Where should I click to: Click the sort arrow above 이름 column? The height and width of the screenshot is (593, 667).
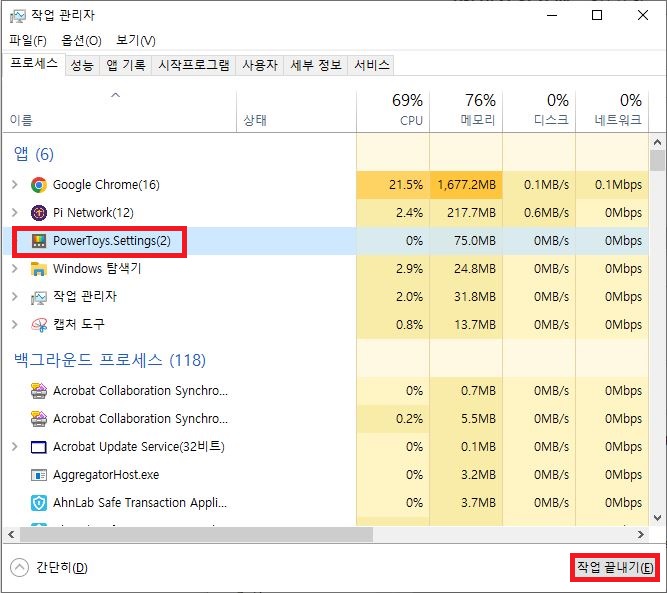pyautogui.click(x=115, y=95)
